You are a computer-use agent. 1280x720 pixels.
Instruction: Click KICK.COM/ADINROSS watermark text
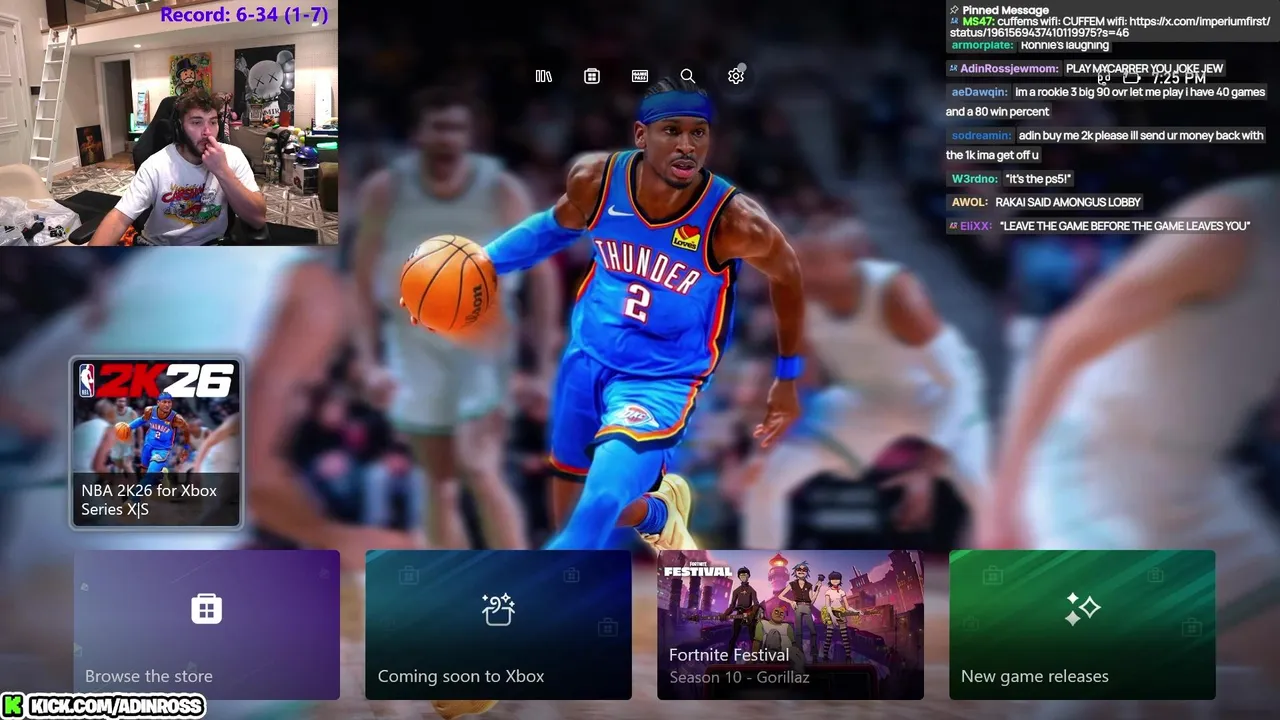(116, 706)
